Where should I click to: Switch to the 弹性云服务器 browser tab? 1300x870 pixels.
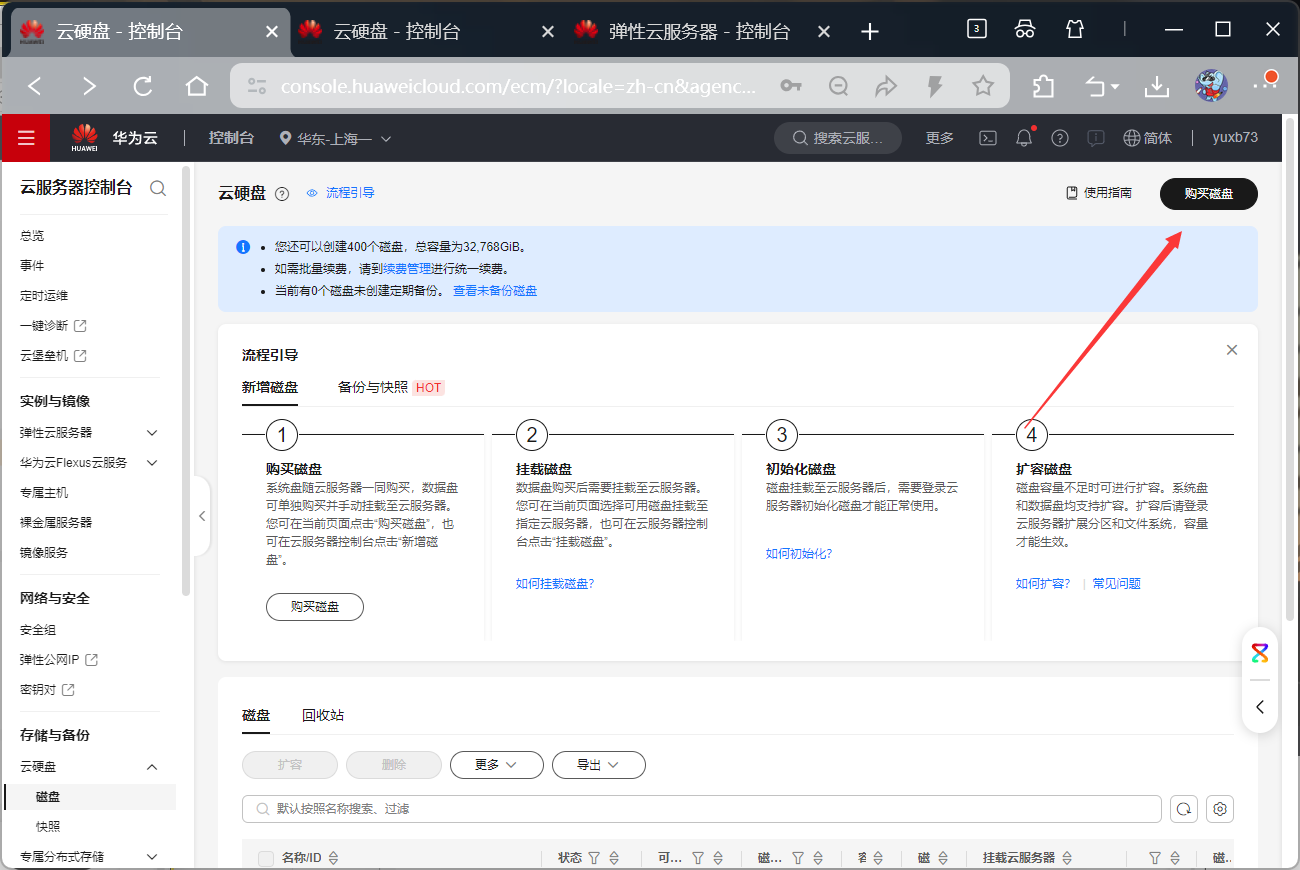[700, 31]
